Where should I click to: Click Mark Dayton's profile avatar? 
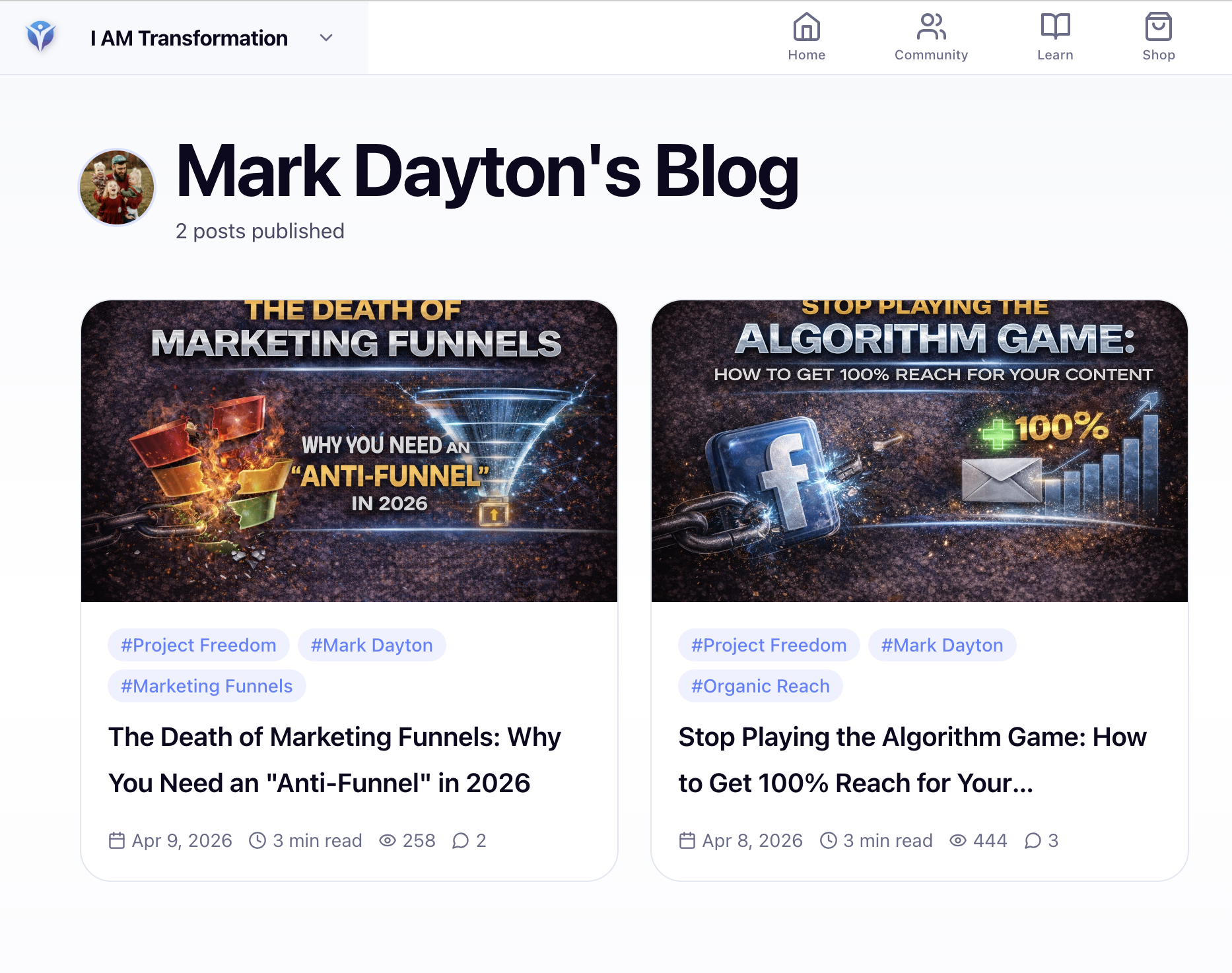pyautogui.click(x=117, y=187)
